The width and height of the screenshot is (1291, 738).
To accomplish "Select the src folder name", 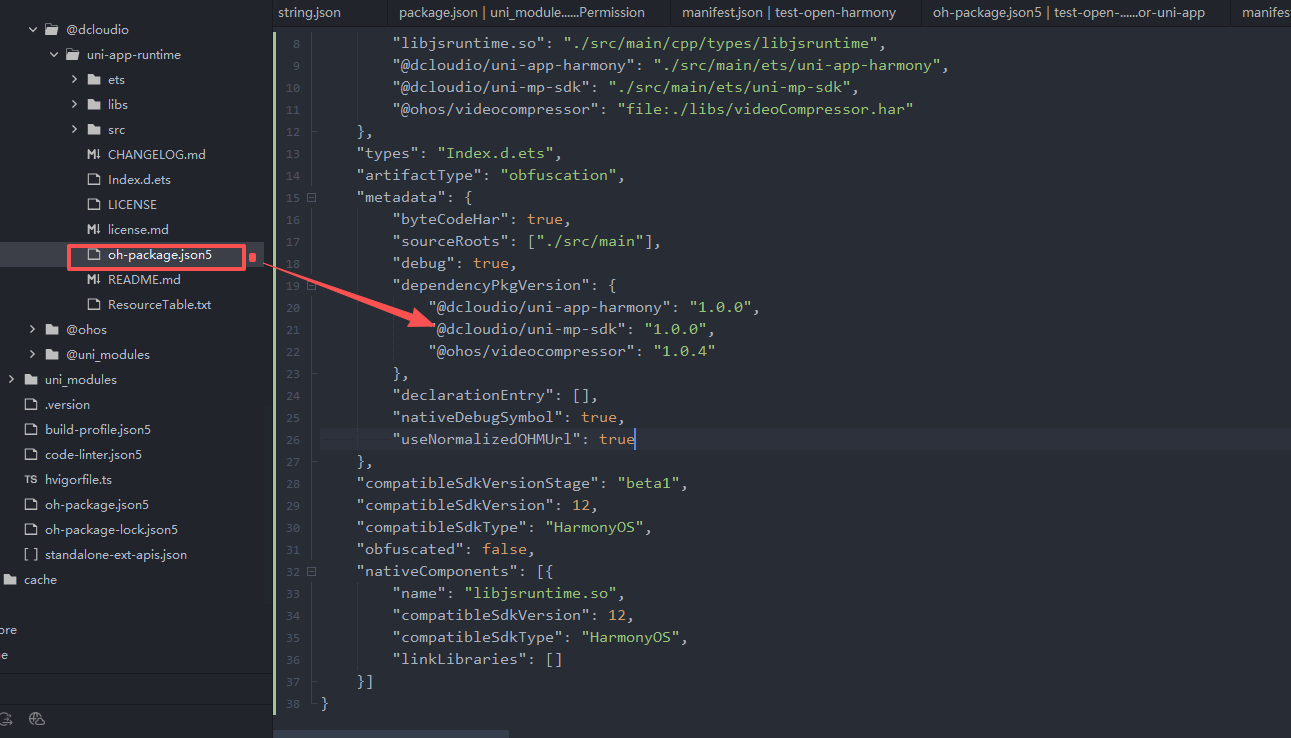I will [x=117, y=129].
